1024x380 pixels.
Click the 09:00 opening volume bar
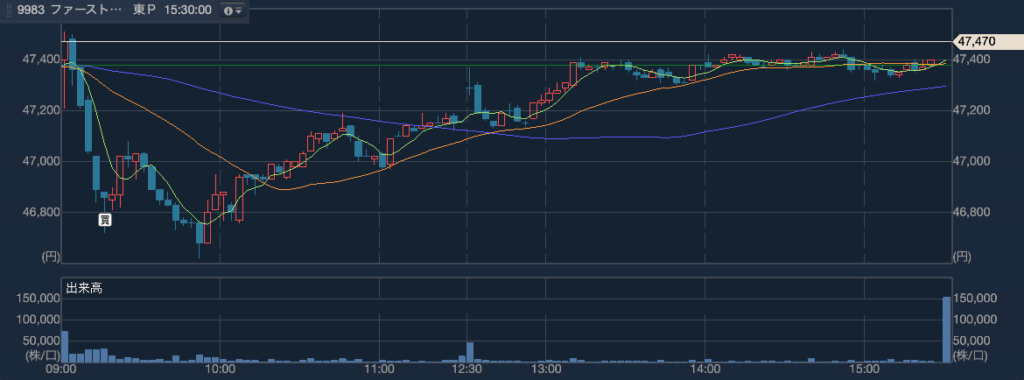(x=65, y=347)
